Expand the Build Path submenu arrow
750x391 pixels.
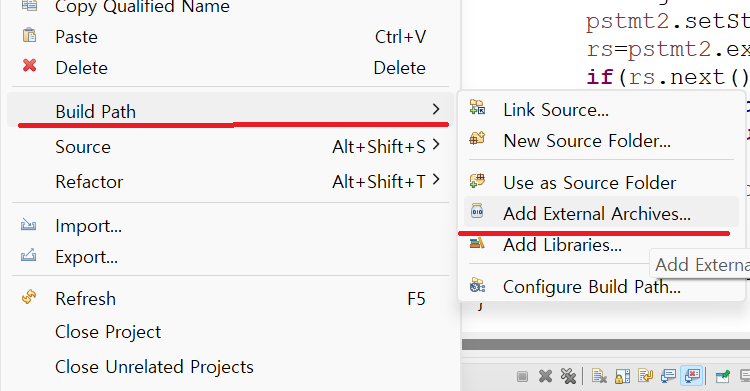435,110
